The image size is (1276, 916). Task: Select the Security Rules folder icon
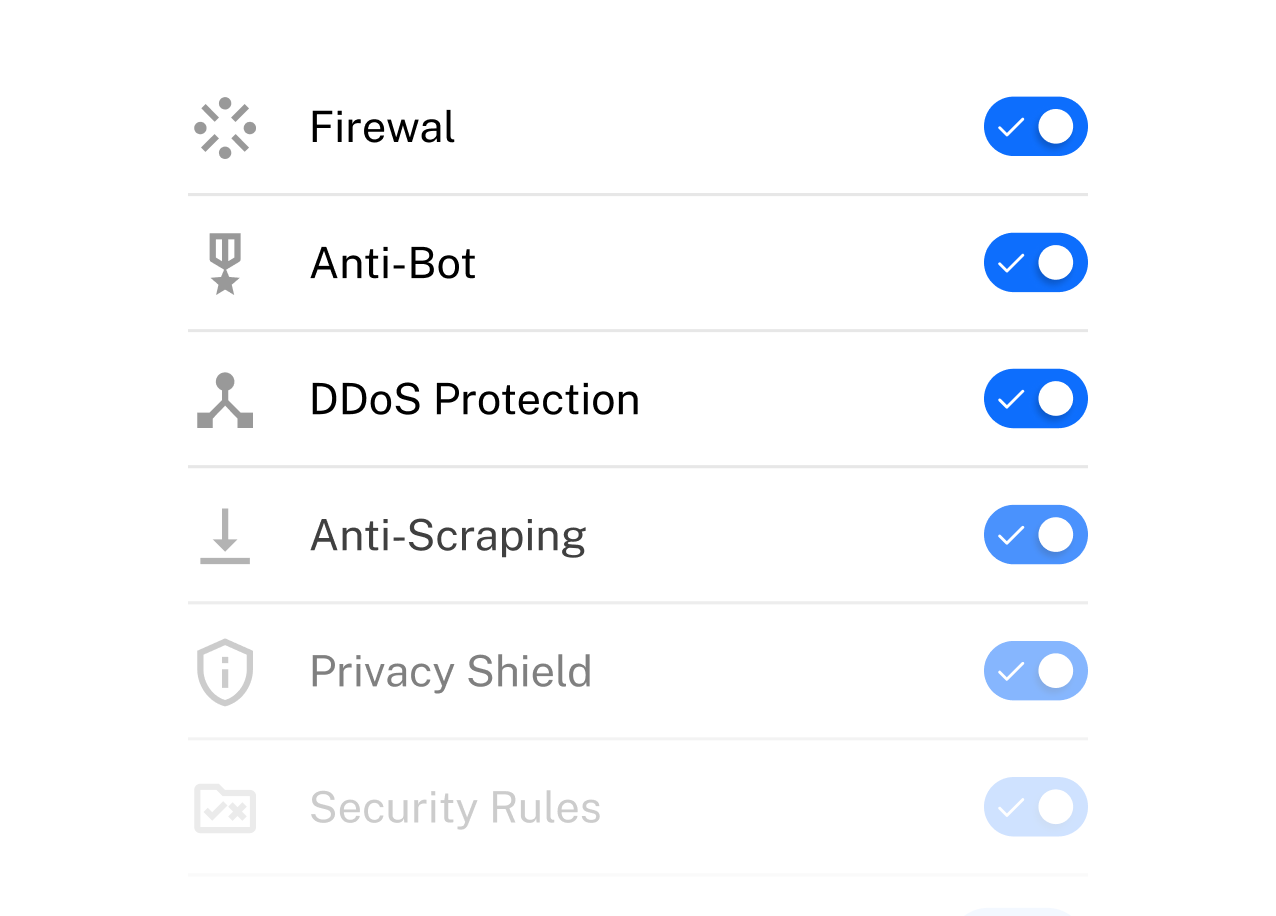tap(225, 808)
